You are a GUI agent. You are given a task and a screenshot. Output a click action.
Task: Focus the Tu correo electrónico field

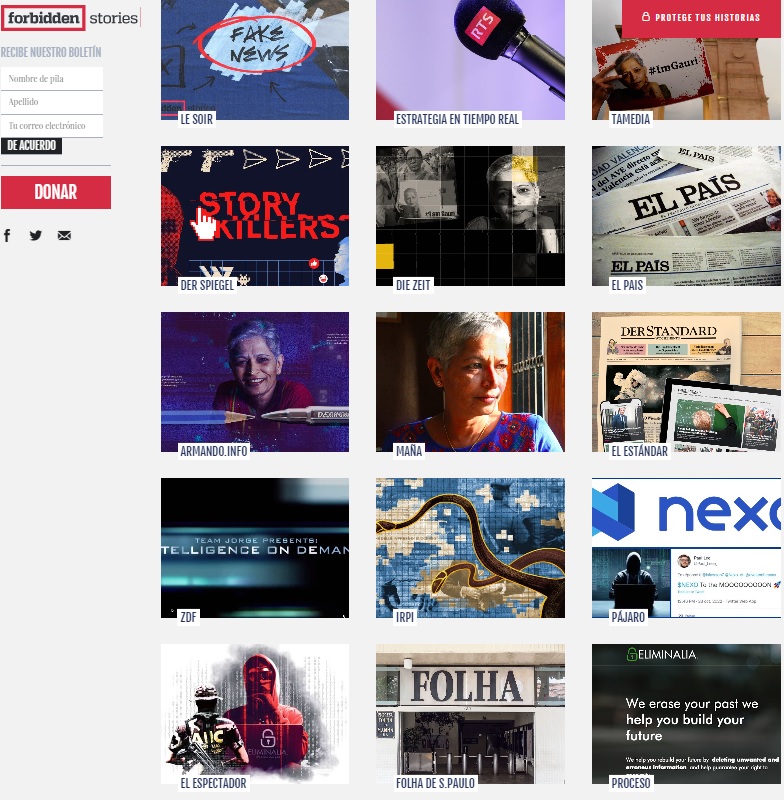pyautogui.click(x=52, y=126)
